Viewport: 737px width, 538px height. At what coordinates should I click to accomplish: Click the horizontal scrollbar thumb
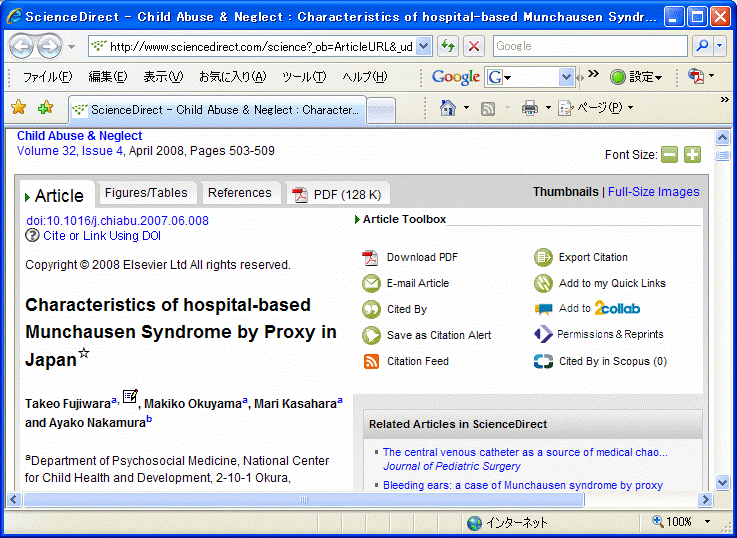(x=304, y=499)
